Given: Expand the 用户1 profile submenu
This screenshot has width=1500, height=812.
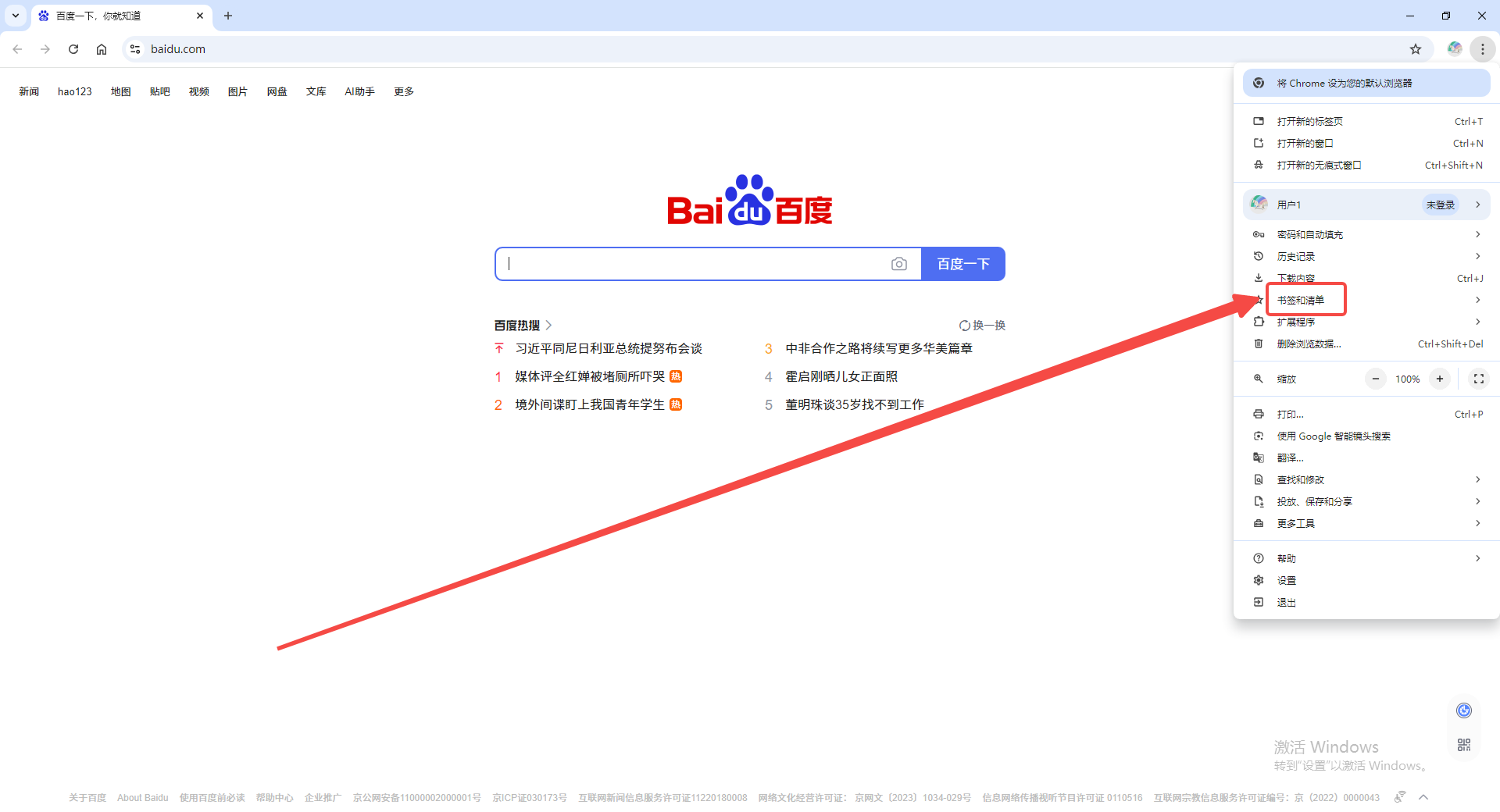Looking at the screenshot, I should pyautogui.click(x=1366, y=205).
